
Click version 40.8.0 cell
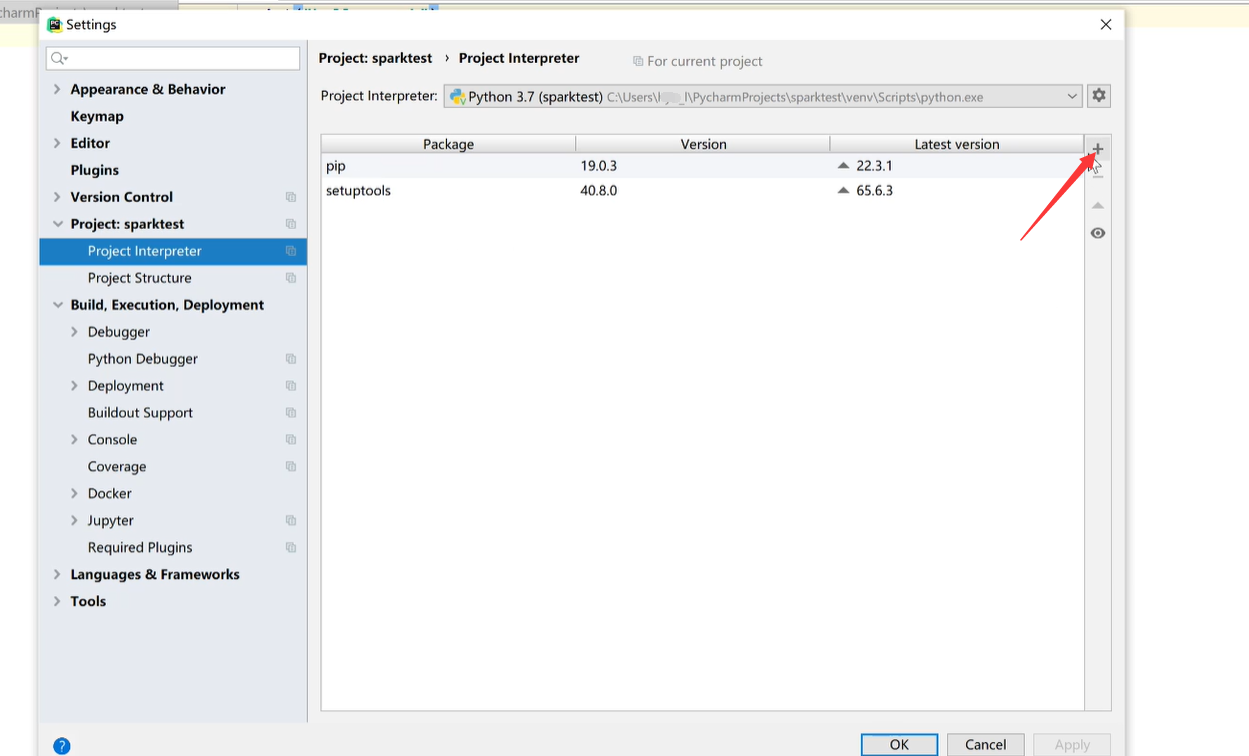pos(599,190)
